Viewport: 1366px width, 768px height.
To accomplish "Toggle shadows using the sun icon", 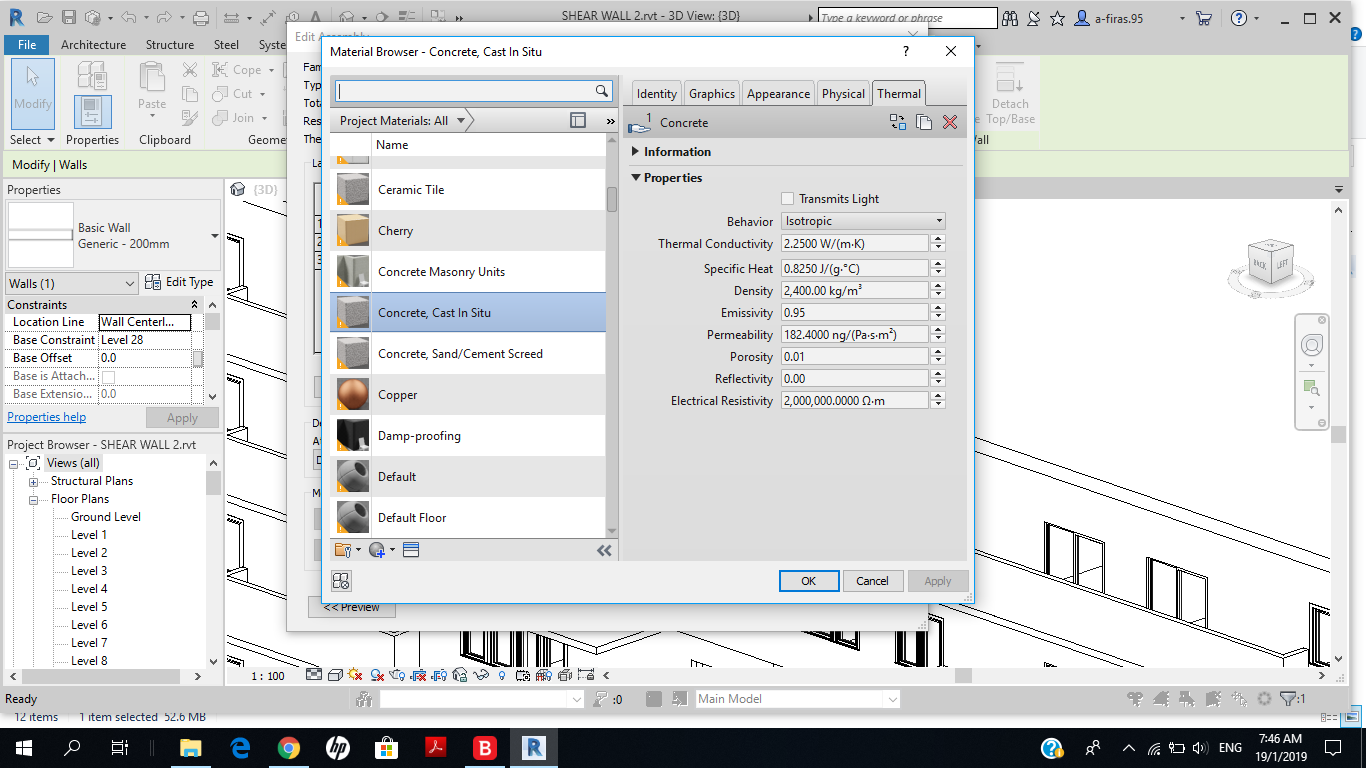I will 353,675.
